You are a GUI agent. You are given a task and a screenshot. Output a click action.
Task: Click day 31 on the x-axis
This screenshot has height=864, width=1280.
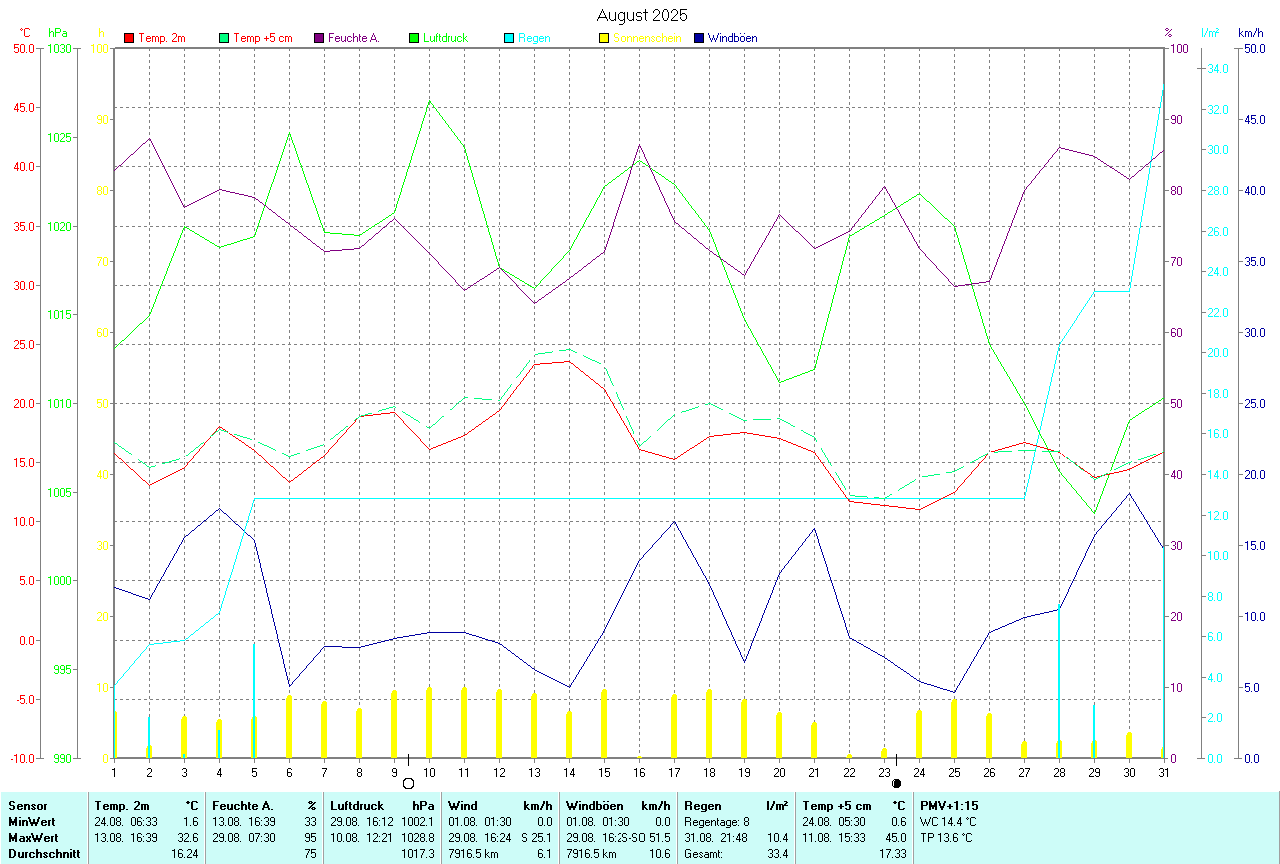1163,772
